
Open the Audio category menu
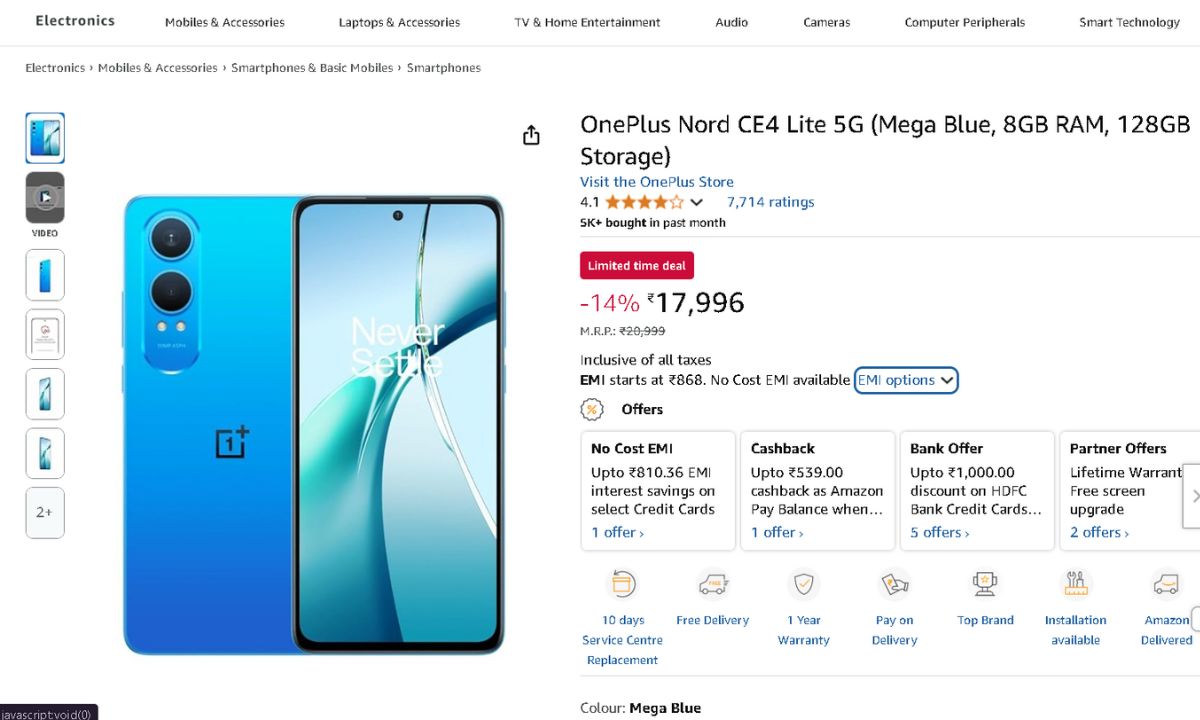coord(731,22)
